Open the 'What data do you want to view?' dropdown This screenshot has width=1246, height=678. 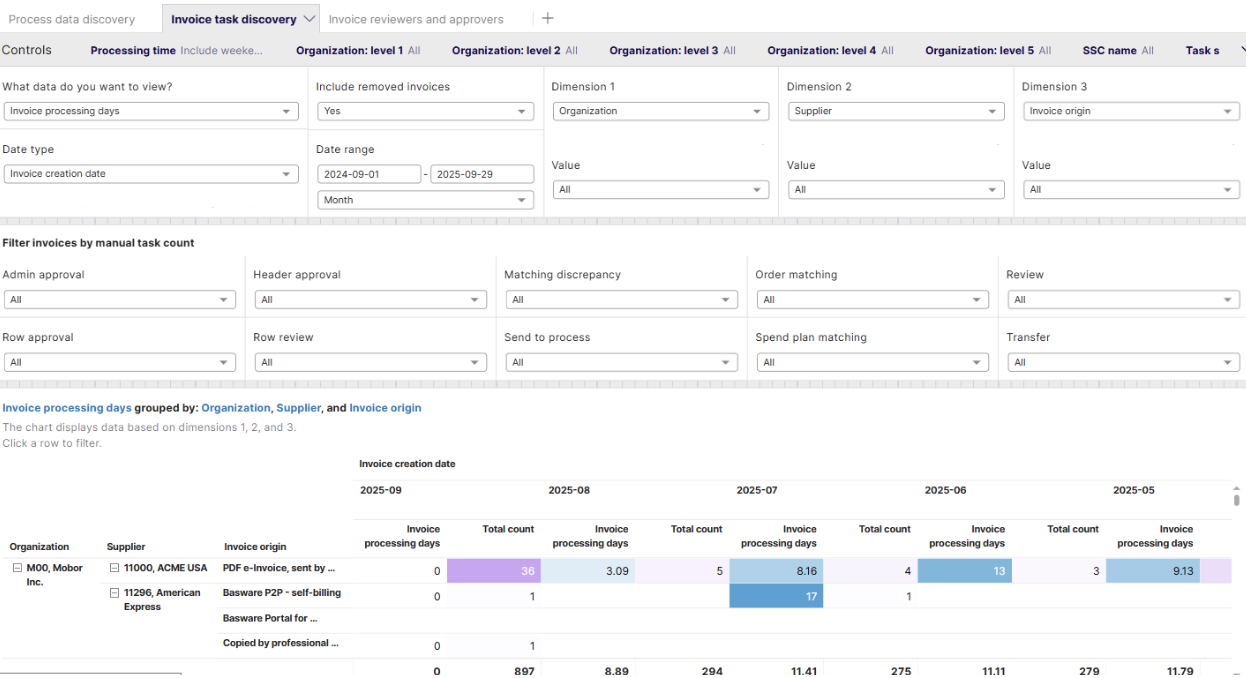coord(151,111)
